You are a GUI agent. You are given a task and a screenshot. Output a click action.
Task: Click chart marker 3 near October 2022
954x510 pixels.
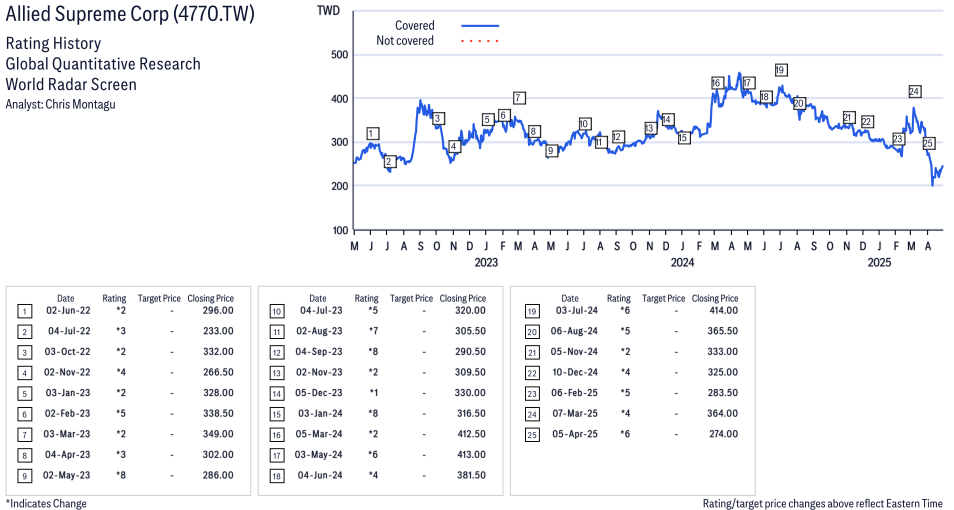(437, 119)
